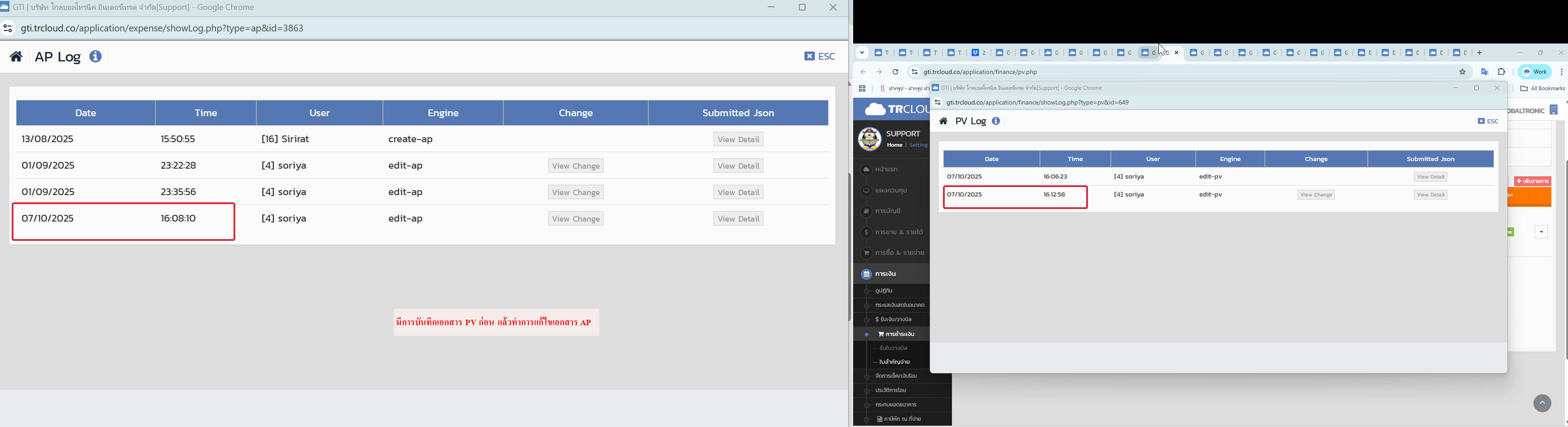Click the scroll-to-top round arrow button
1568x427 pixels.
[x=1542, y=403]
